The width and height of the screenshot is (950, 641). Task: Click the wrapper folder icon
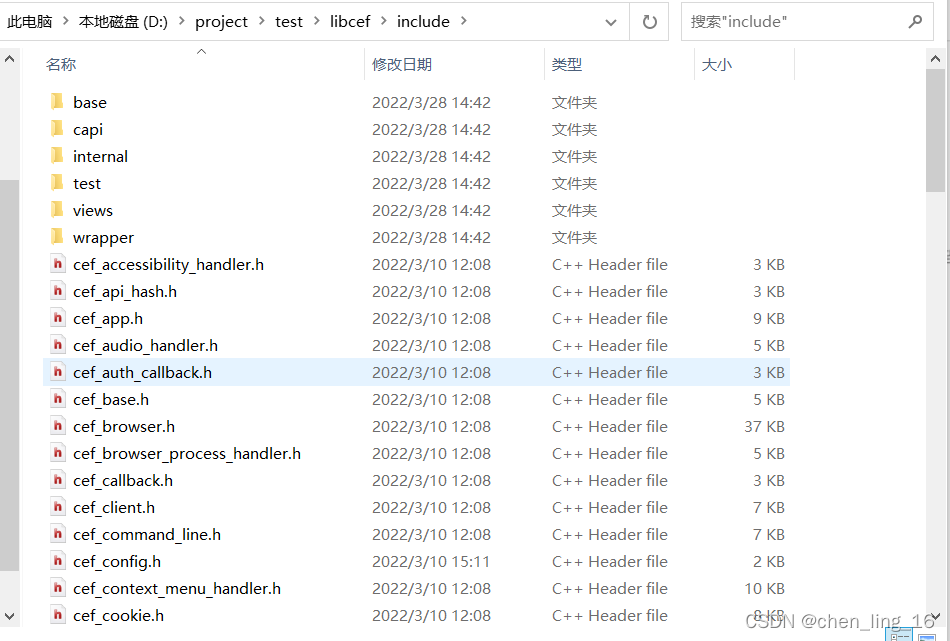pyautogui.click(x=57, y=237)
